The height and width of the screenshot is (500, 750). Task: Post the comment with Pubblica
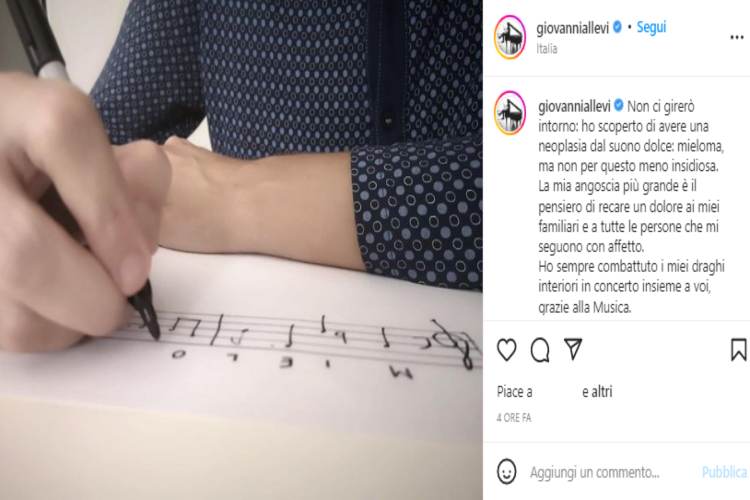tap(724, 472)
